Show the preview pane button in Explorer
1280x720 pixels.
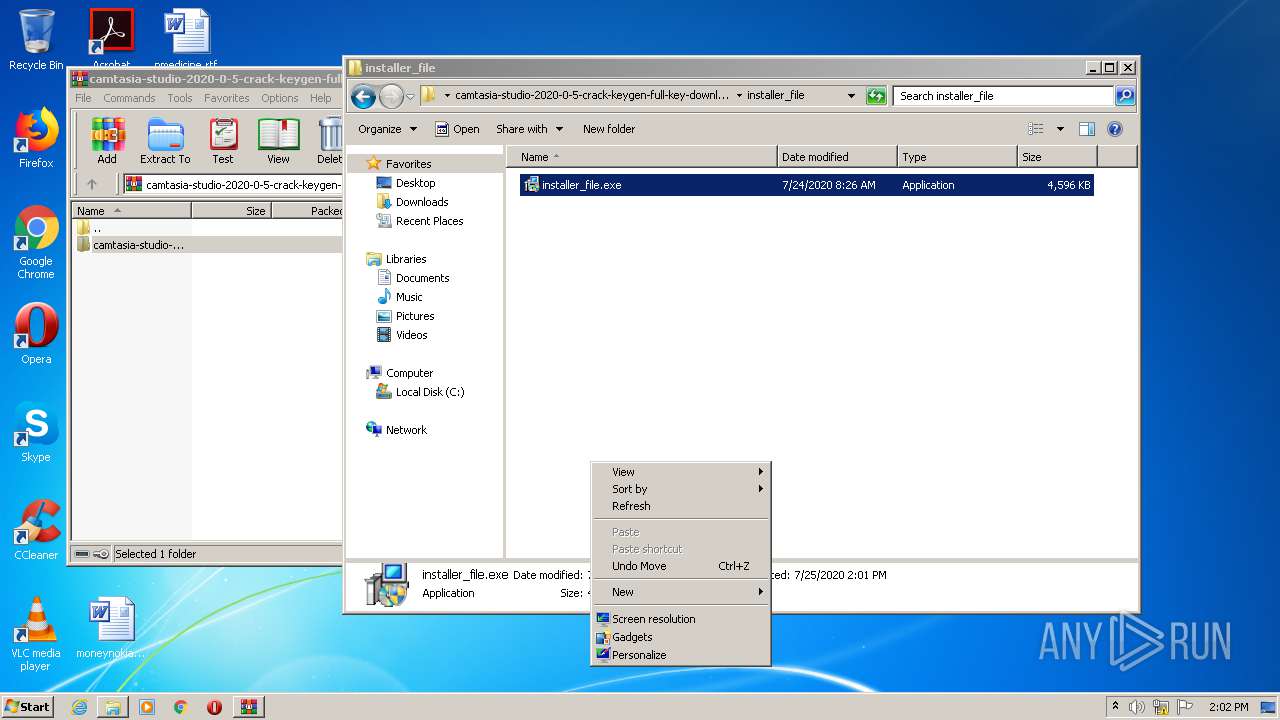point(1087,129)
